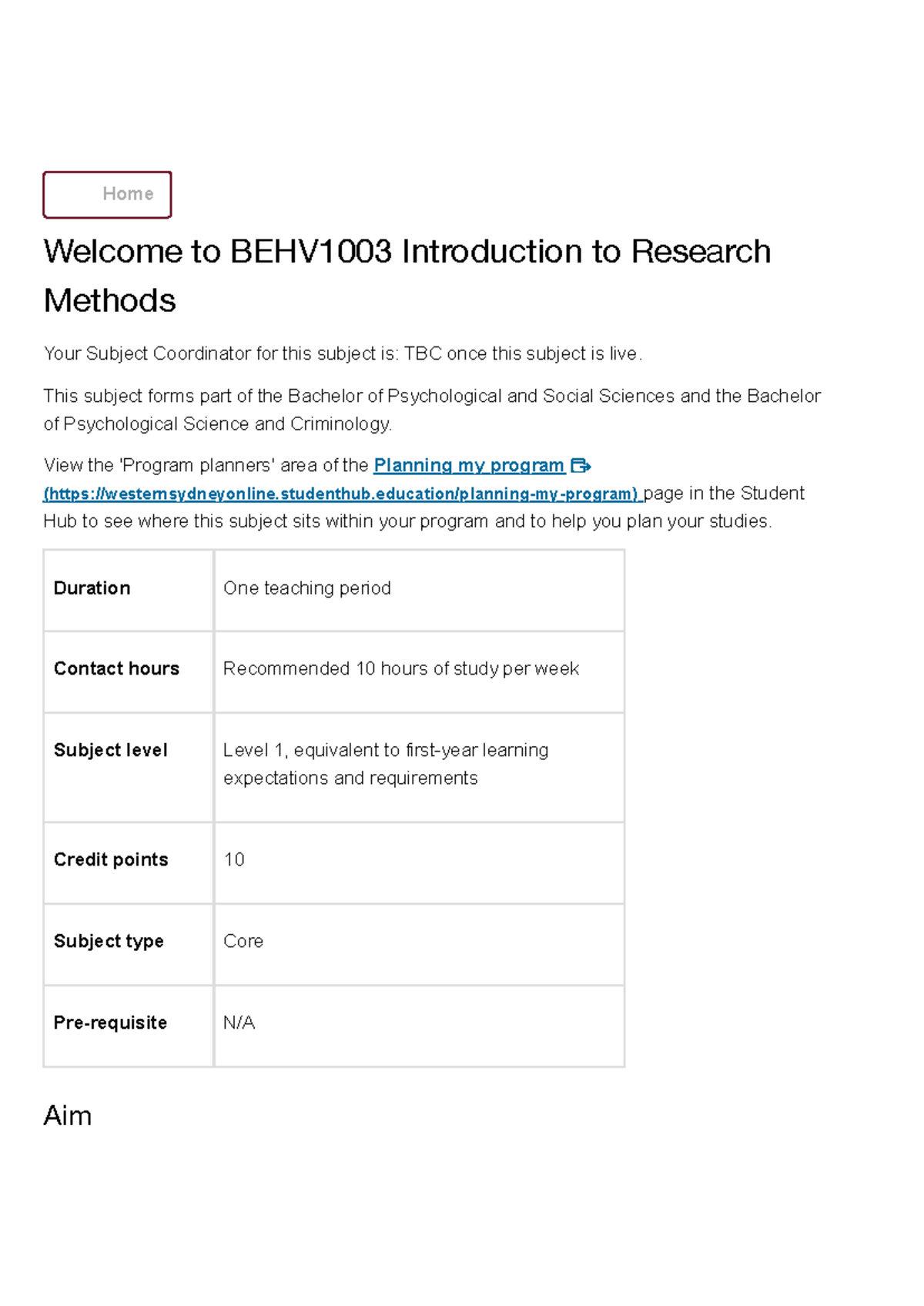Open the Planning my program link

[468, 466]
